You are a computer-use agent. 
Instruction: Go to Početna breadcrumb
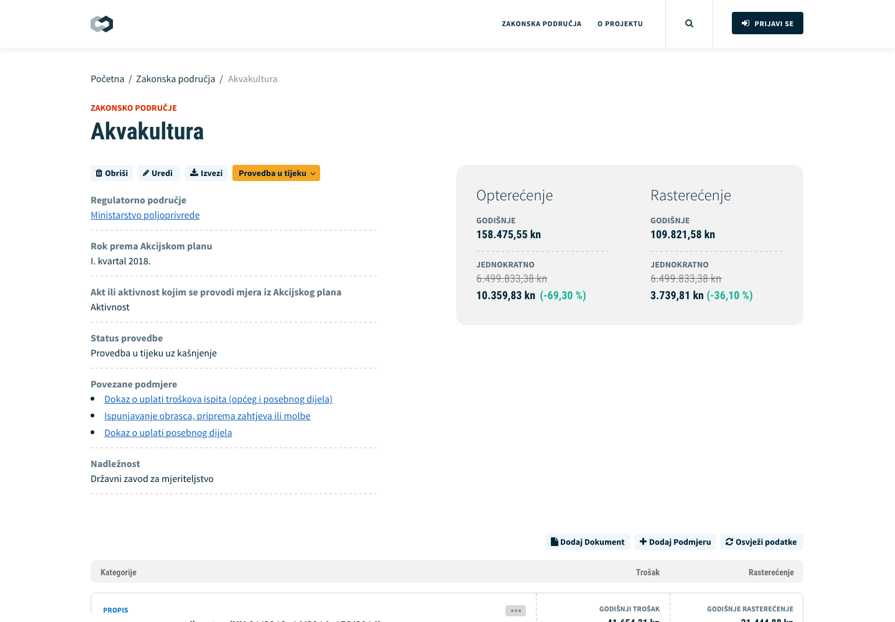107,79
